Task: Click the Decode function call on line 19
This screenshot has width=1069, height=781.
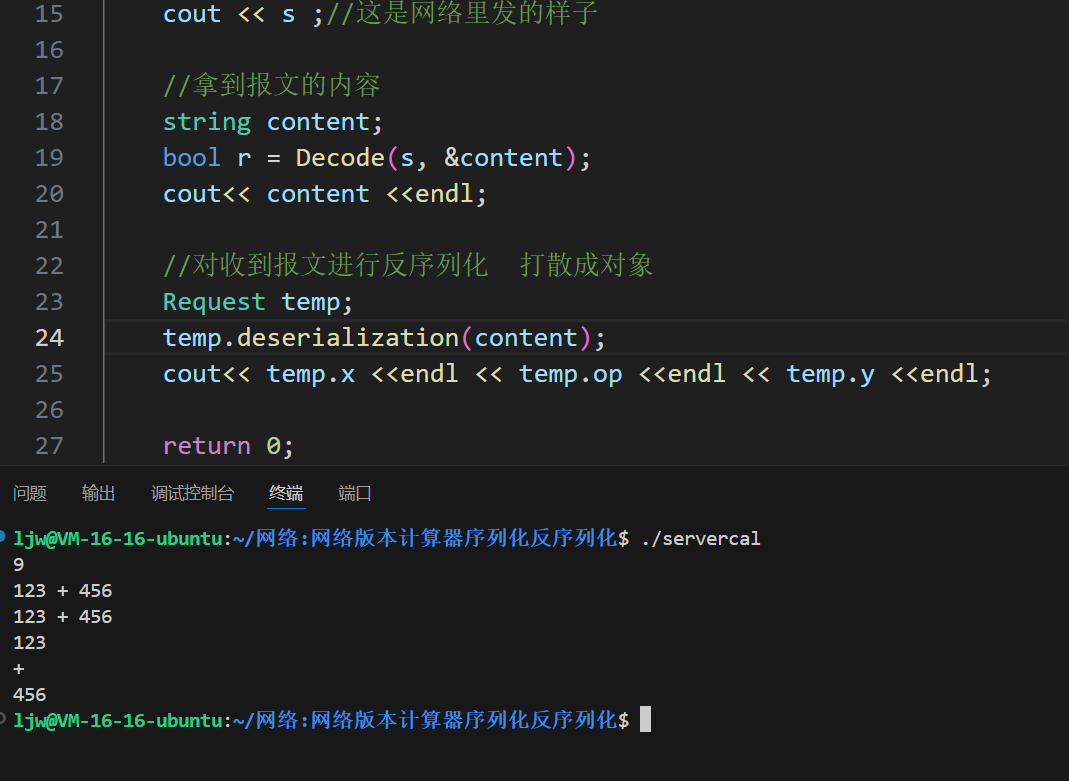Action: (x=340, y=158)
